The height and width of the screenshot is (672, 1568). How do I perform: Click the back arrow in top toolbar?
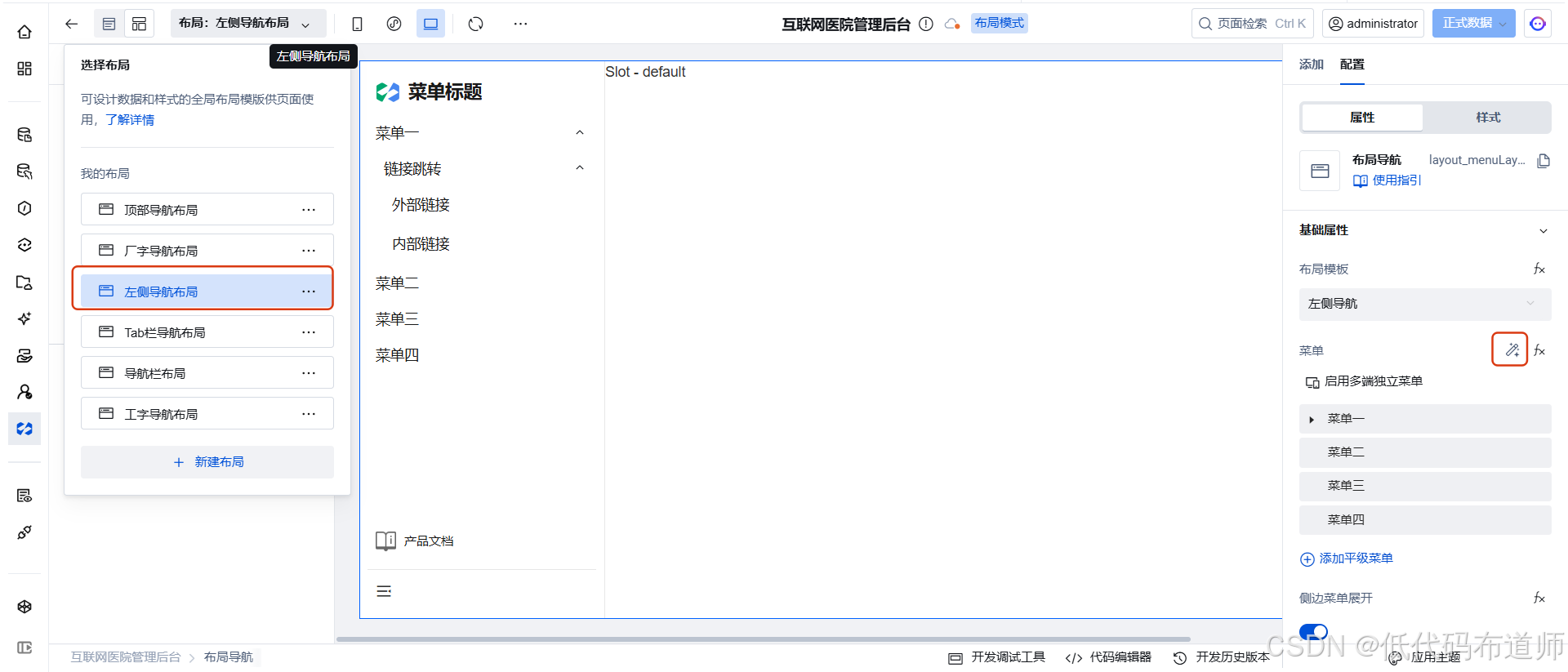pyautogui.click(x=72, y=24)
